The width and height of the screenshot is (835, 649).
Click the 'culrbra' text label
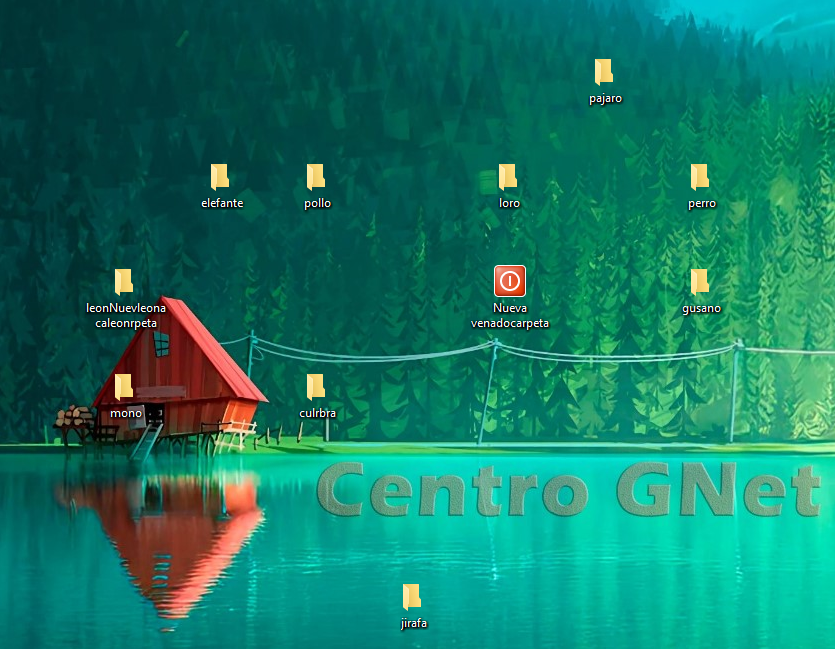(x=317, y=413)
